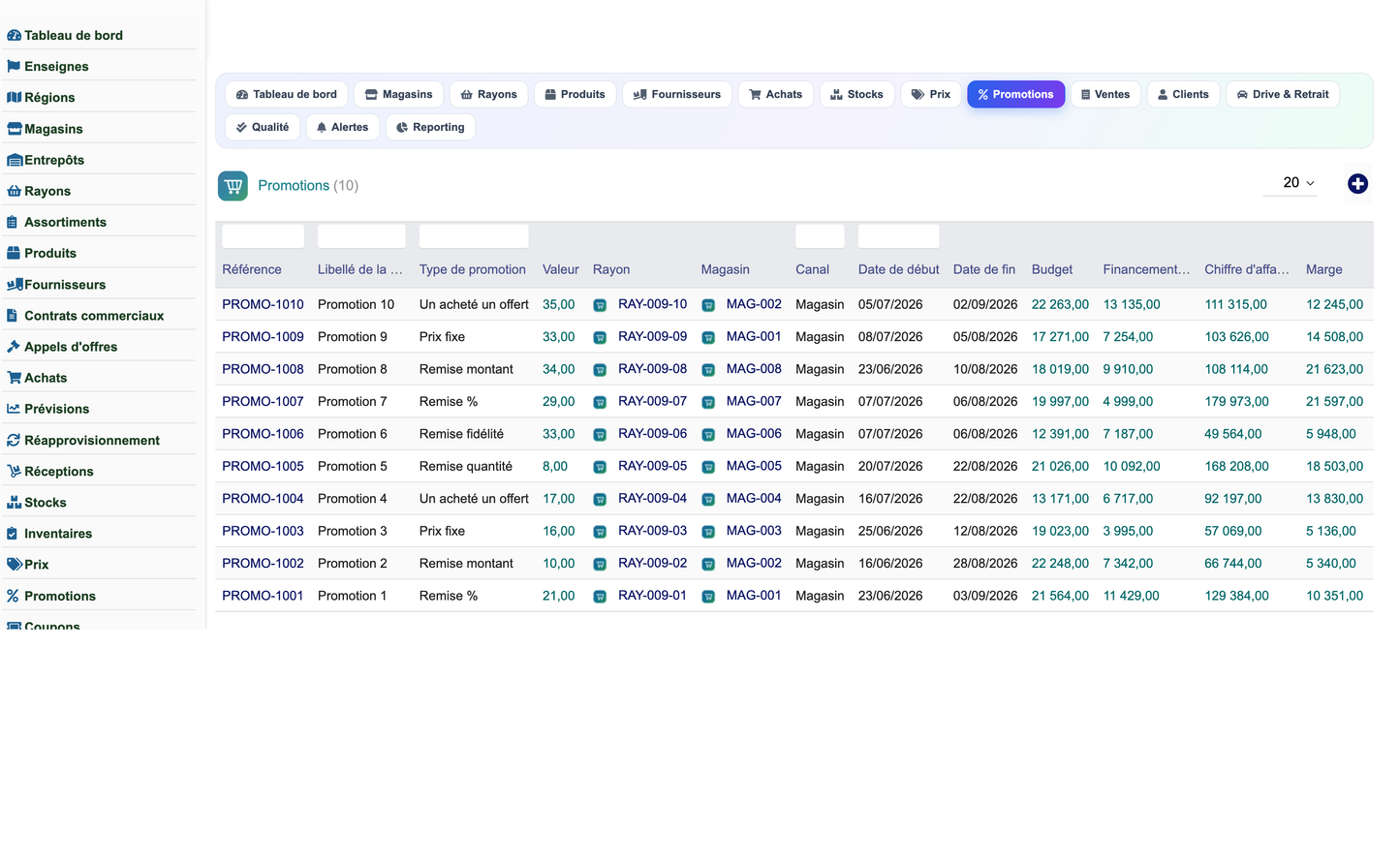Click the Libellé filter input field
1400x866 pixels.
tap(361, 236)
